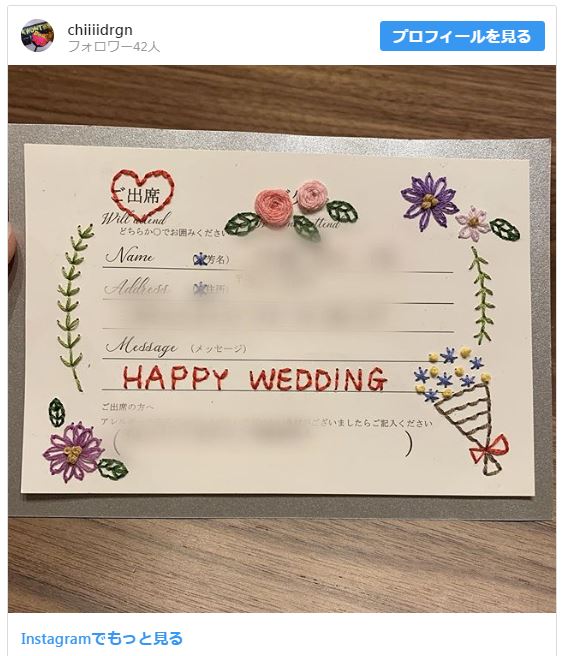Click the blue stitched flower beside Name
Viewport: 561px width, 656px height.
200,260
